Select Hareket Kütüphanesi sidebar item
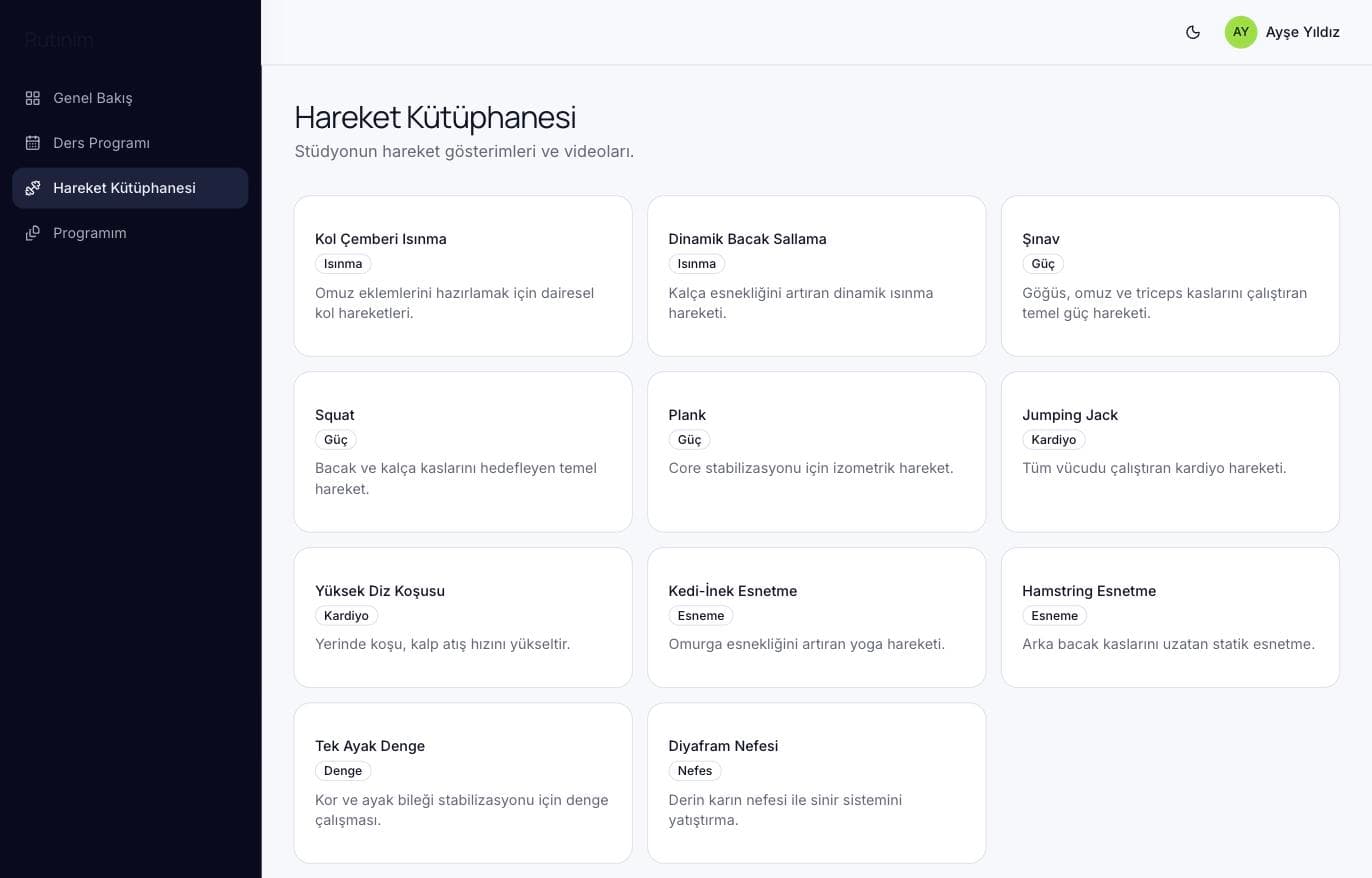Viewport: 1372px width, 878px height. [x=130, y=188]
